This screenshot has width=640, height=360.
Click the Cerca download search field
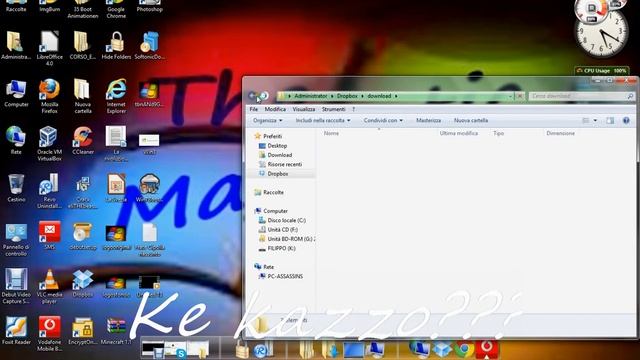pos(581,96)
